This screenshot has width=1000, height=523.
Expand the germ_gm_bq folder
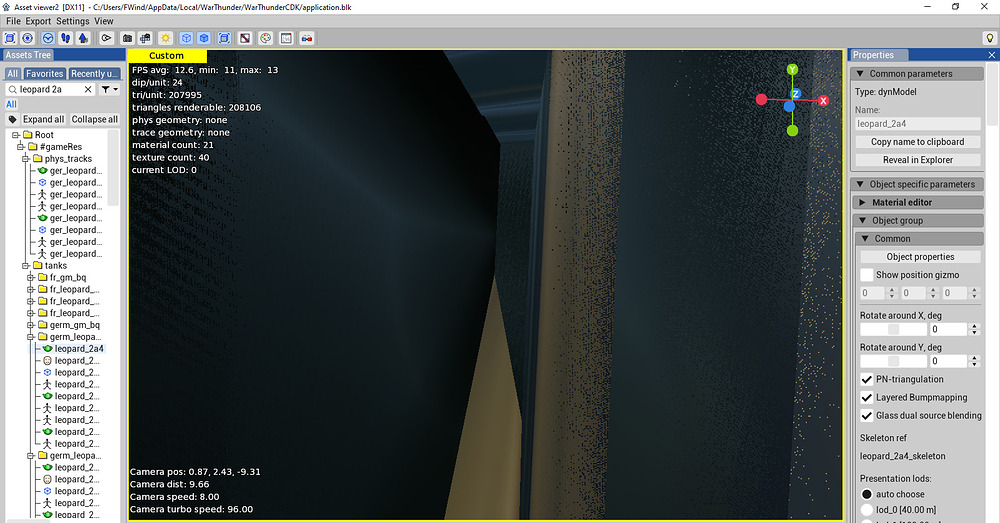(31, 325)
